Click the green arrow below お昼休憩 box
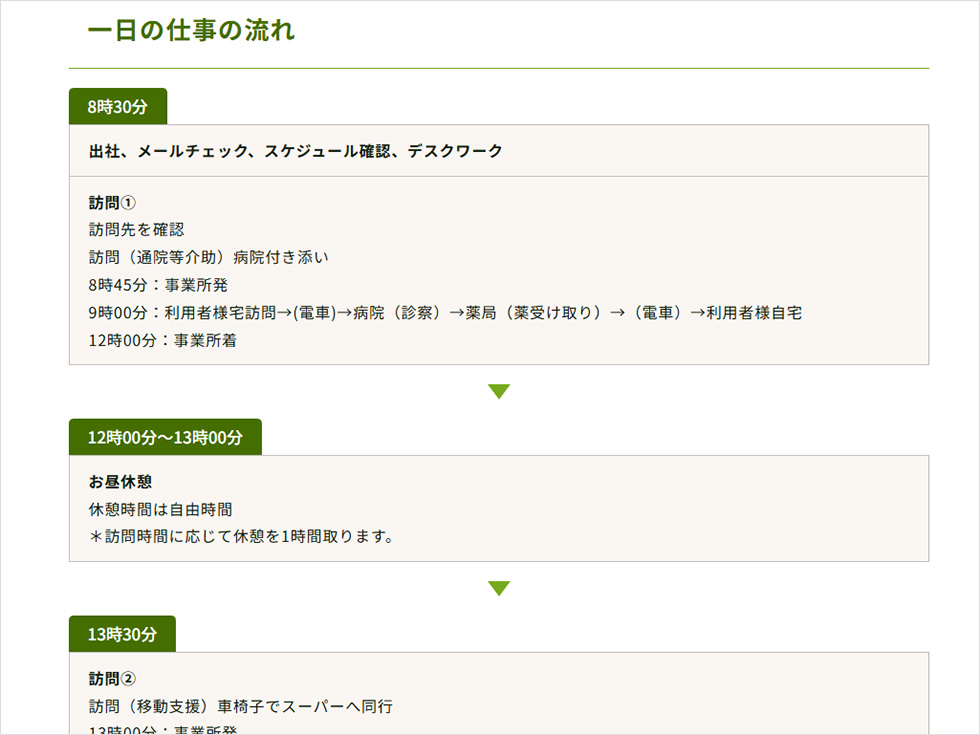 (x=499, y=588)
